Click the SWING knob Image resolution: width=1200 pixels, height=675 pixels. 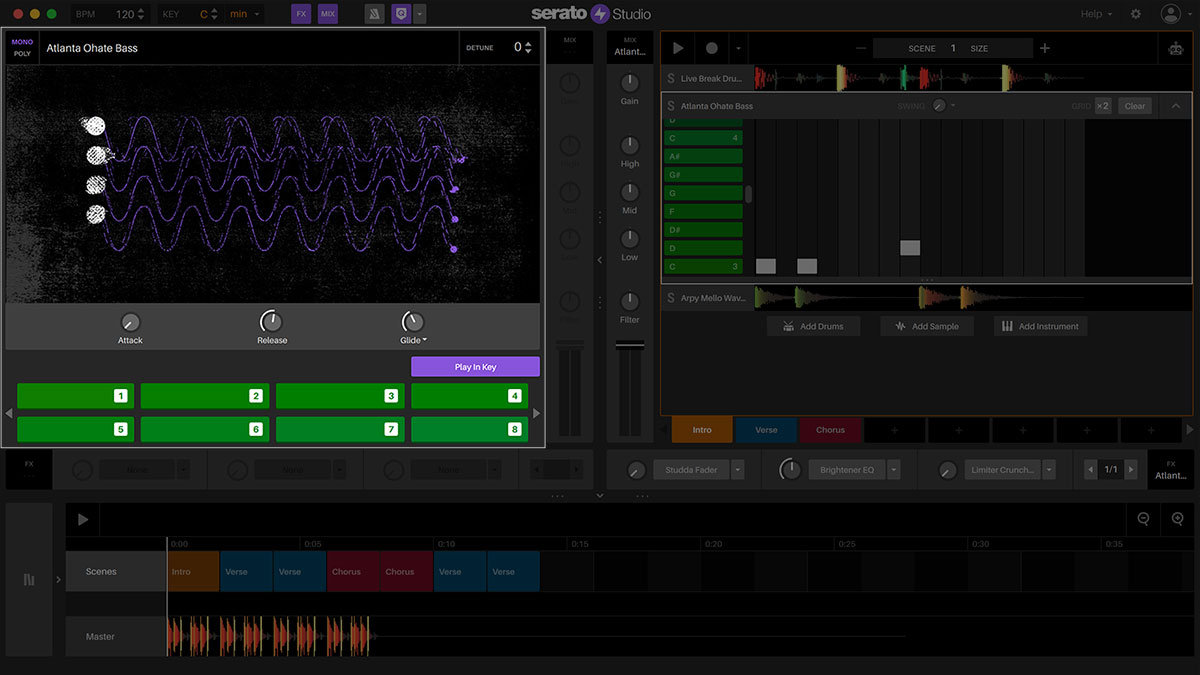click(938, 106)
